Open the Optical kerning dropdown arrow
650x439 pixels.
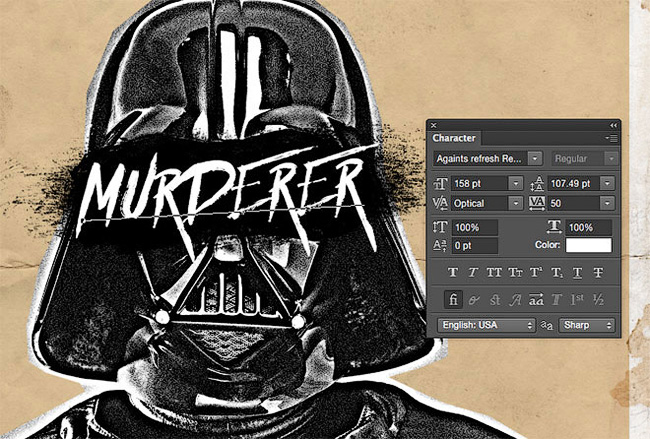[x=516, y=203]
